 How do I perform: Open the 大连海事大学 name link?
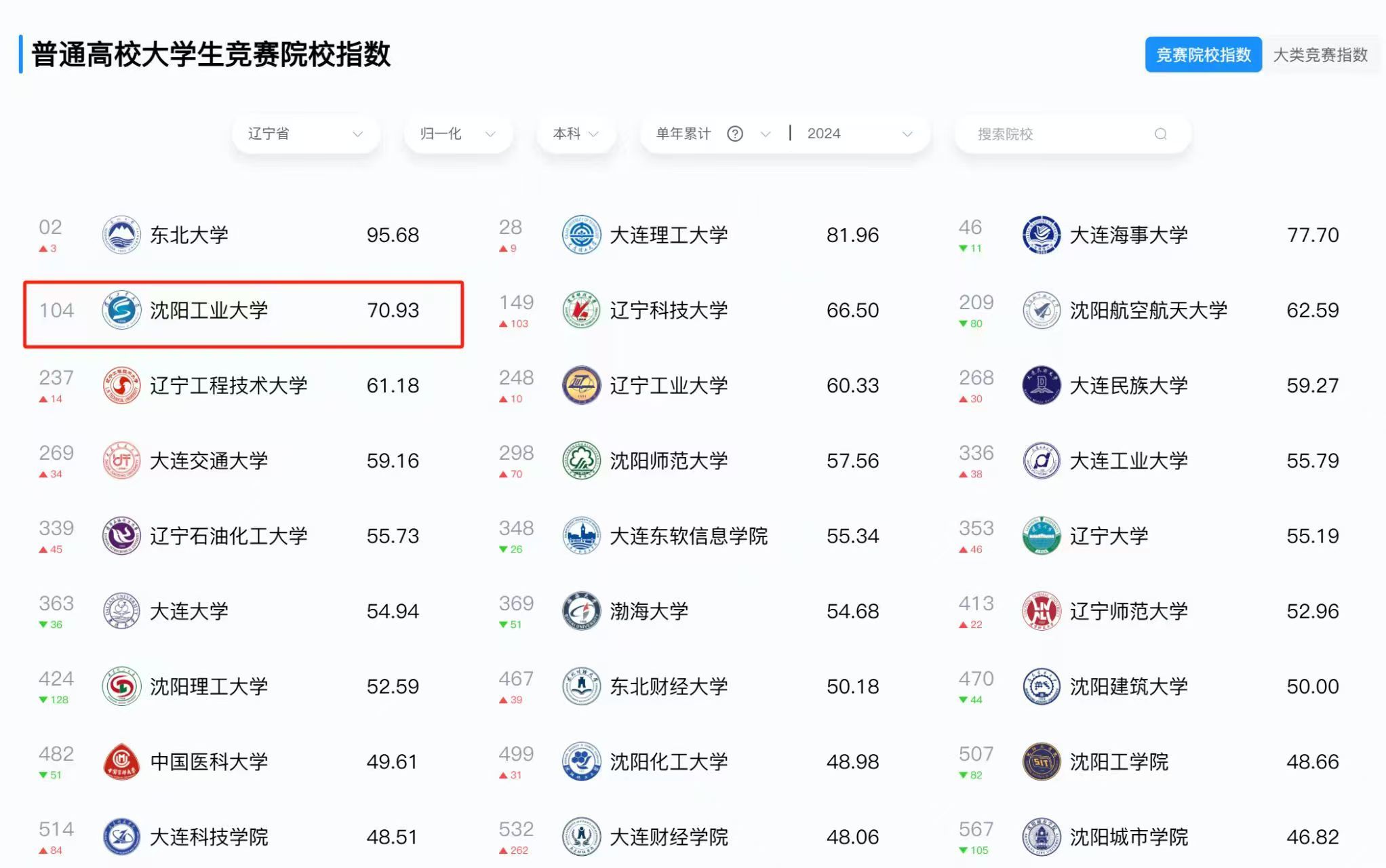[1128, 235]
